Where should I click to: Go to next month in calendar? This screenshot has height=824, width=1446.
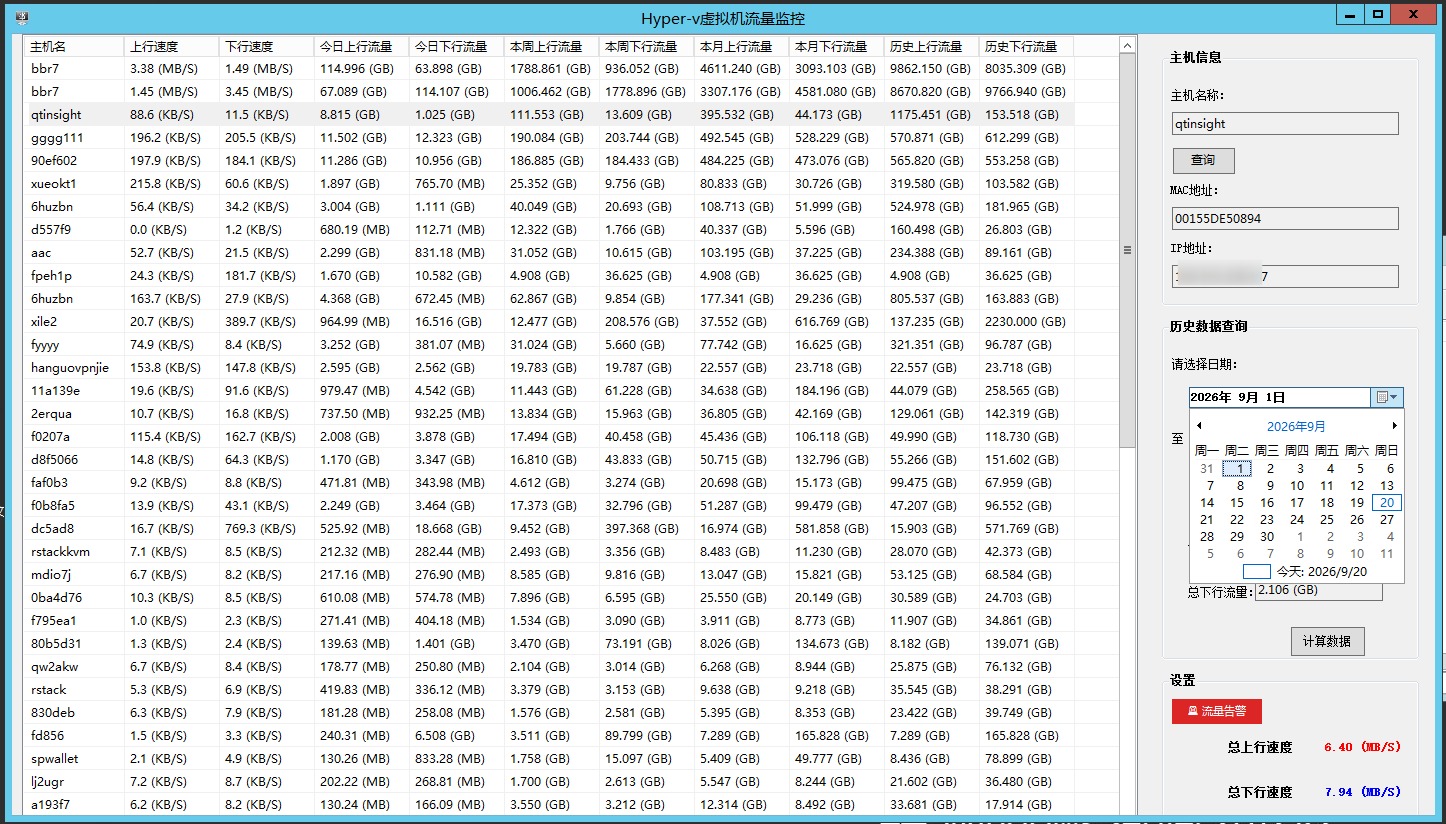1394,426
